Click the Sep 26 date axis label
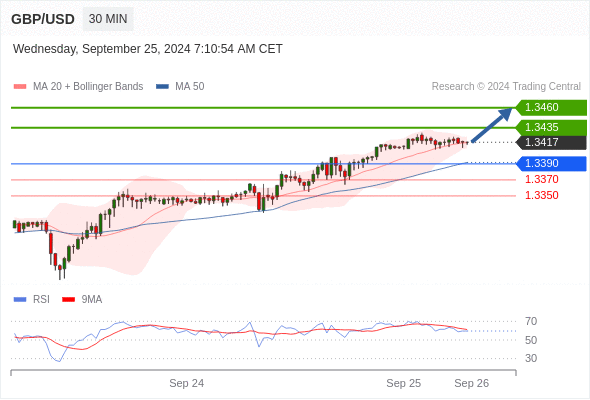The height and width of the screenshot is (400, 590). coord(471,383)
